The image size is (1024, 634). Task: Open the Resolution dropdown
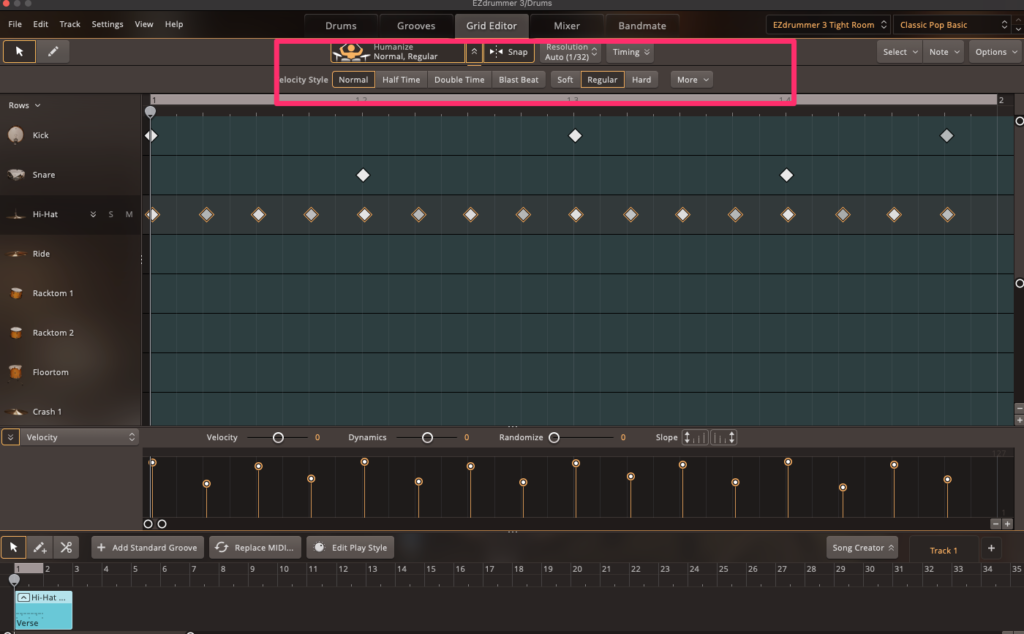pos(571,52)
